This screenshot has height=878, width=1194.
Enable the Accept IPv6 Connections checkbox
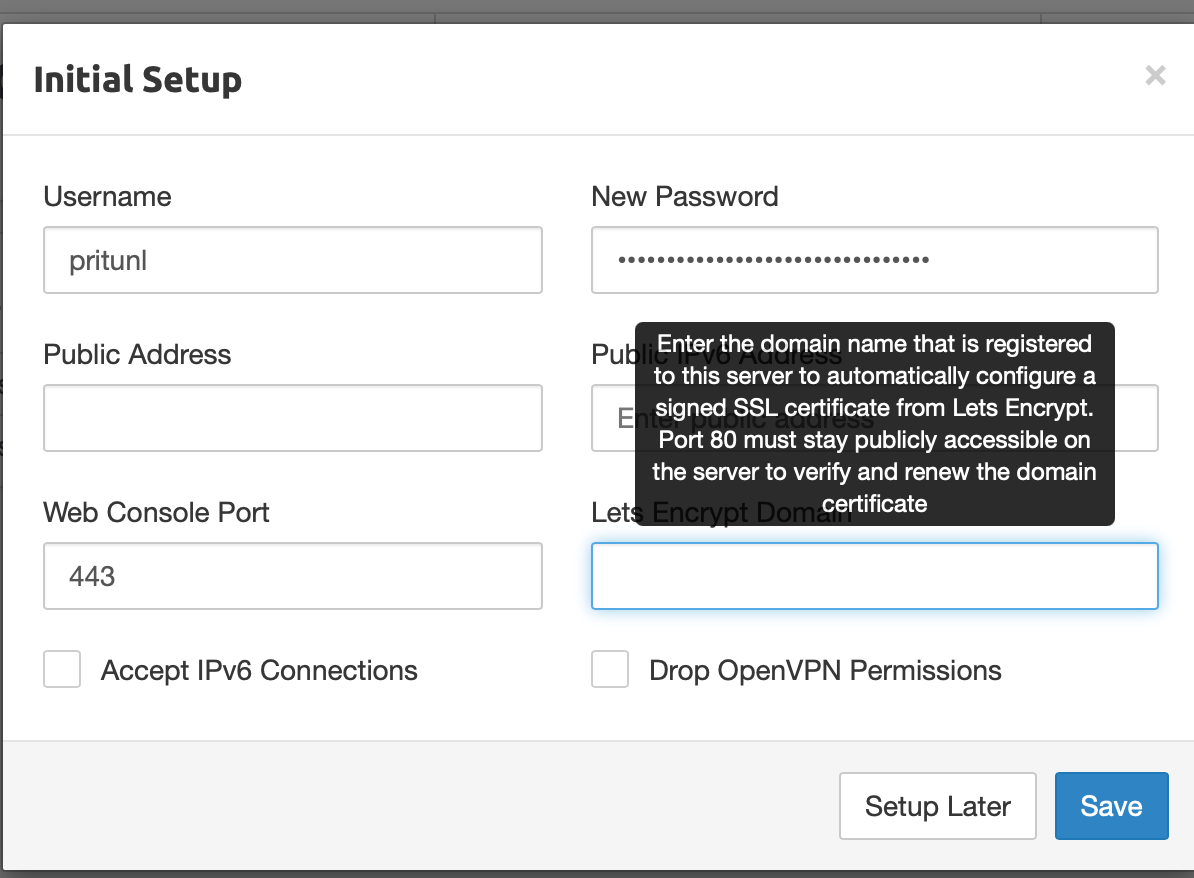[62, 670]
